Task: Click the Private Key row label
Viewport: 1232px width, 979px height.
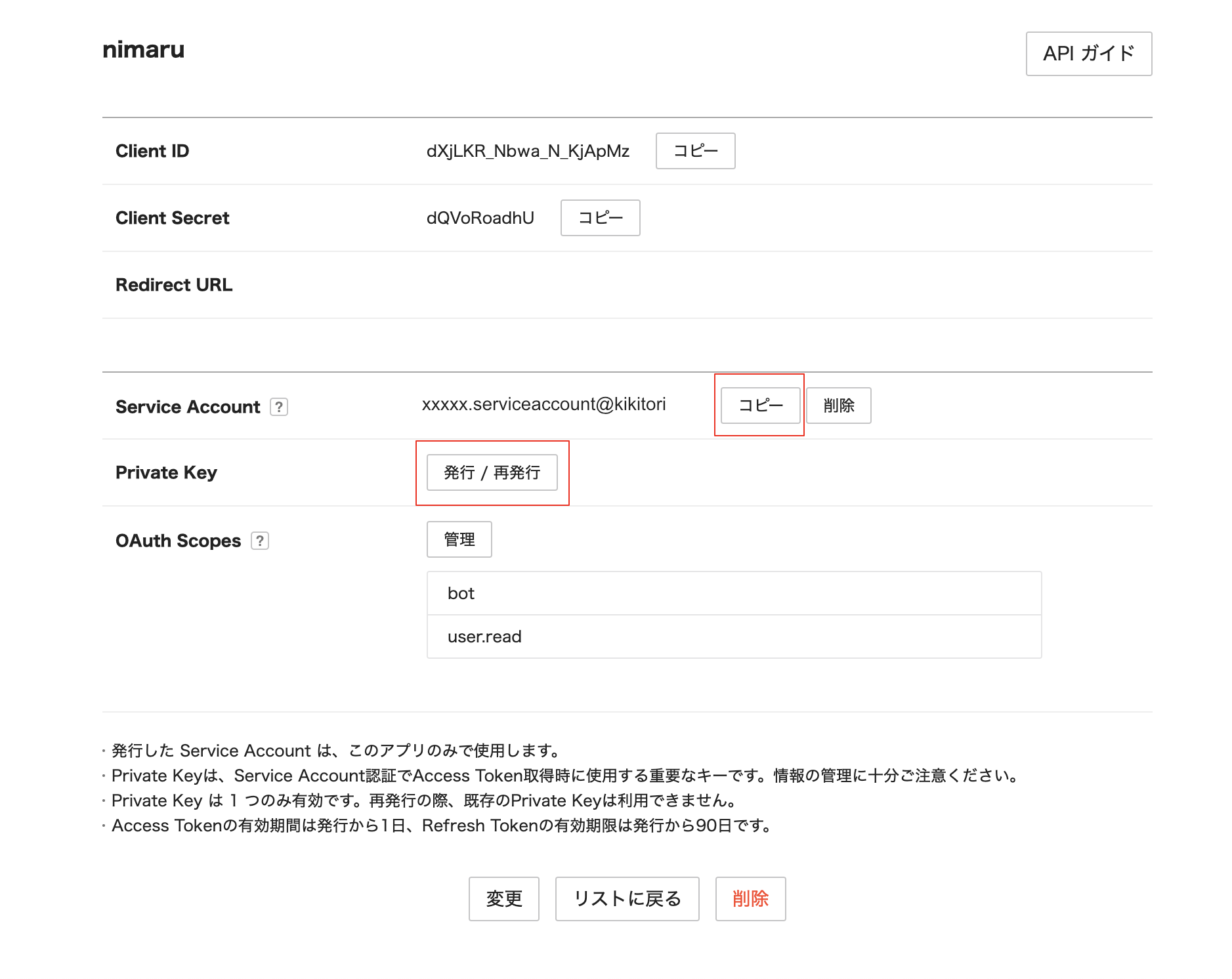Action: pyautogui.click(x=166, y=472)
